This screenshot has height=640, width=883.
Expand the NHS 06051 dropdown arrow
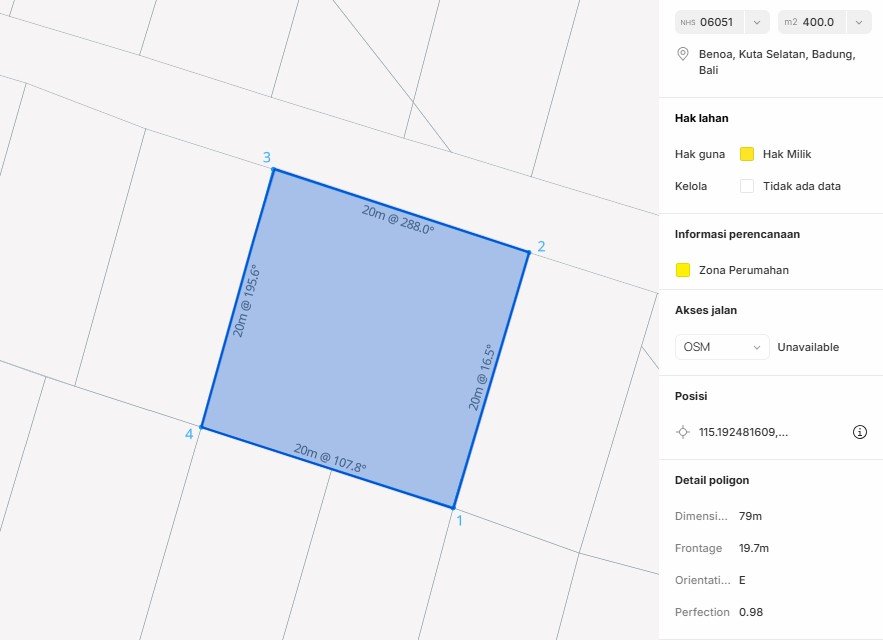coord(757,21)
